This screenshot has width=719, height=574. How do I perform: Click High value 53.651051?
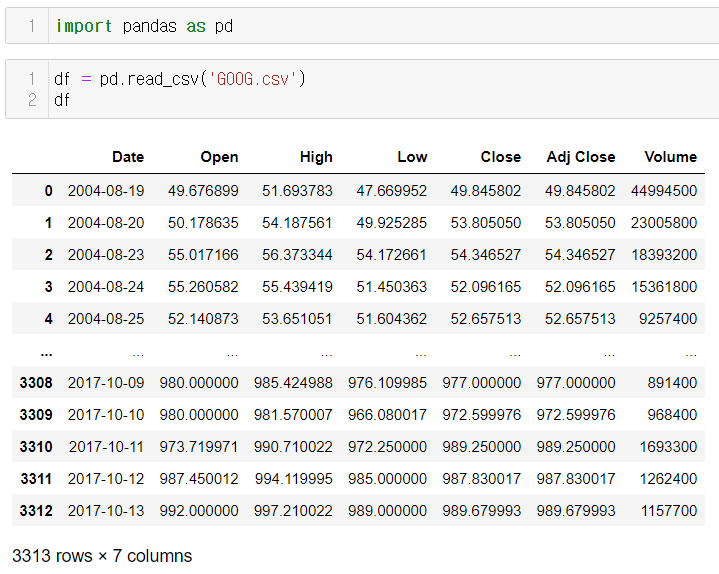coord(297,319)
